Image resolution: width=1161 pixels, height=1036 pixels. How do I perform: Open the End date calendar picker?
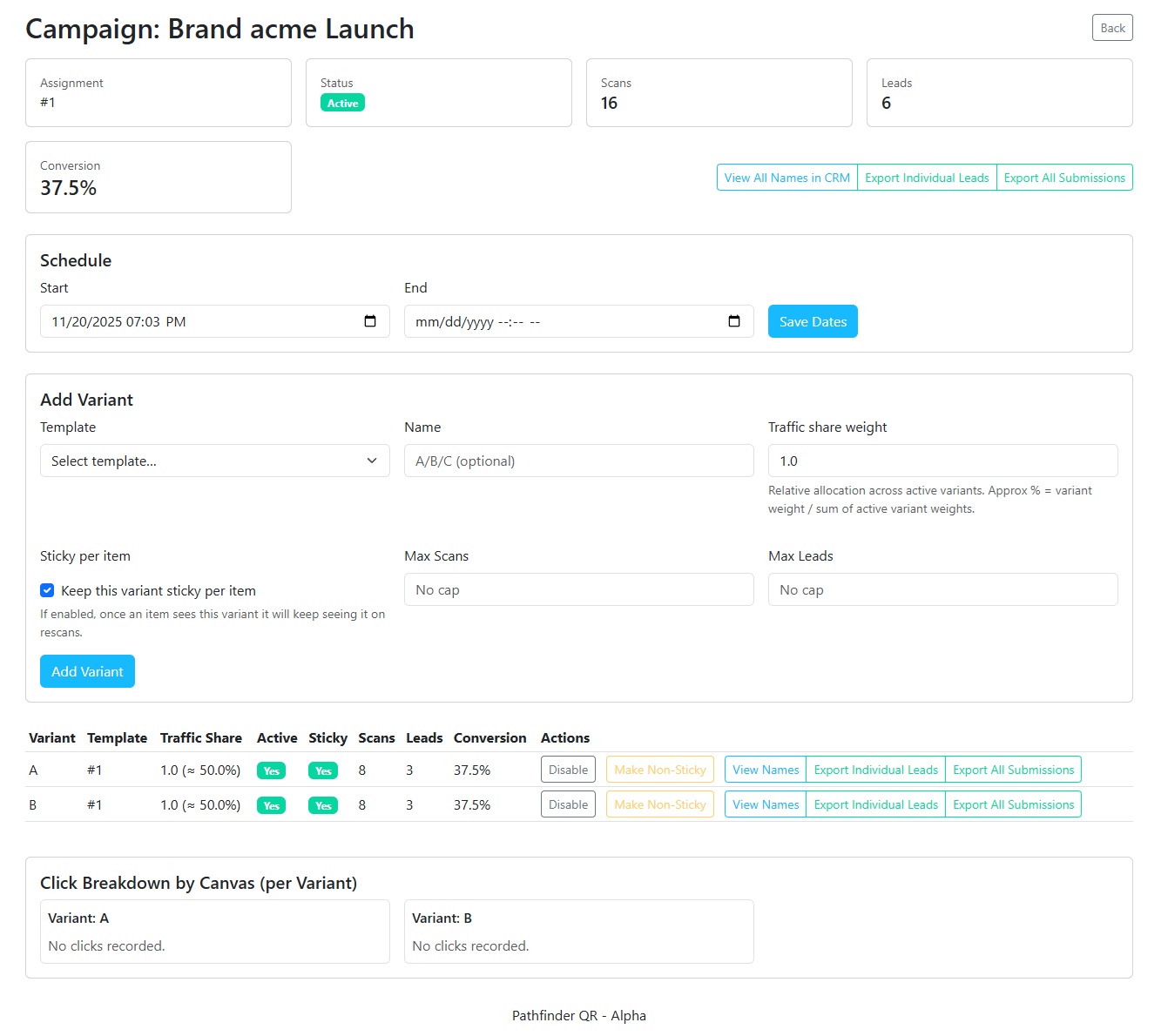pyautogui.click(x=733, y=321)
